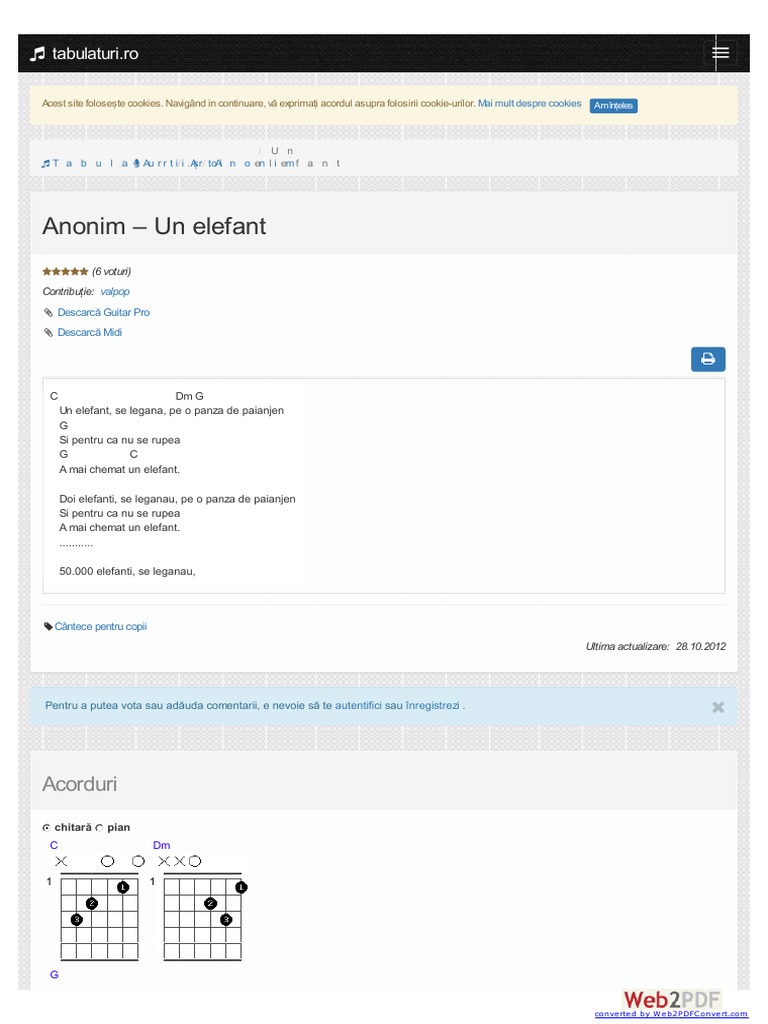The image size is (768, 1024).
Task: Click the C chord diagram
Action: point(96,907)
